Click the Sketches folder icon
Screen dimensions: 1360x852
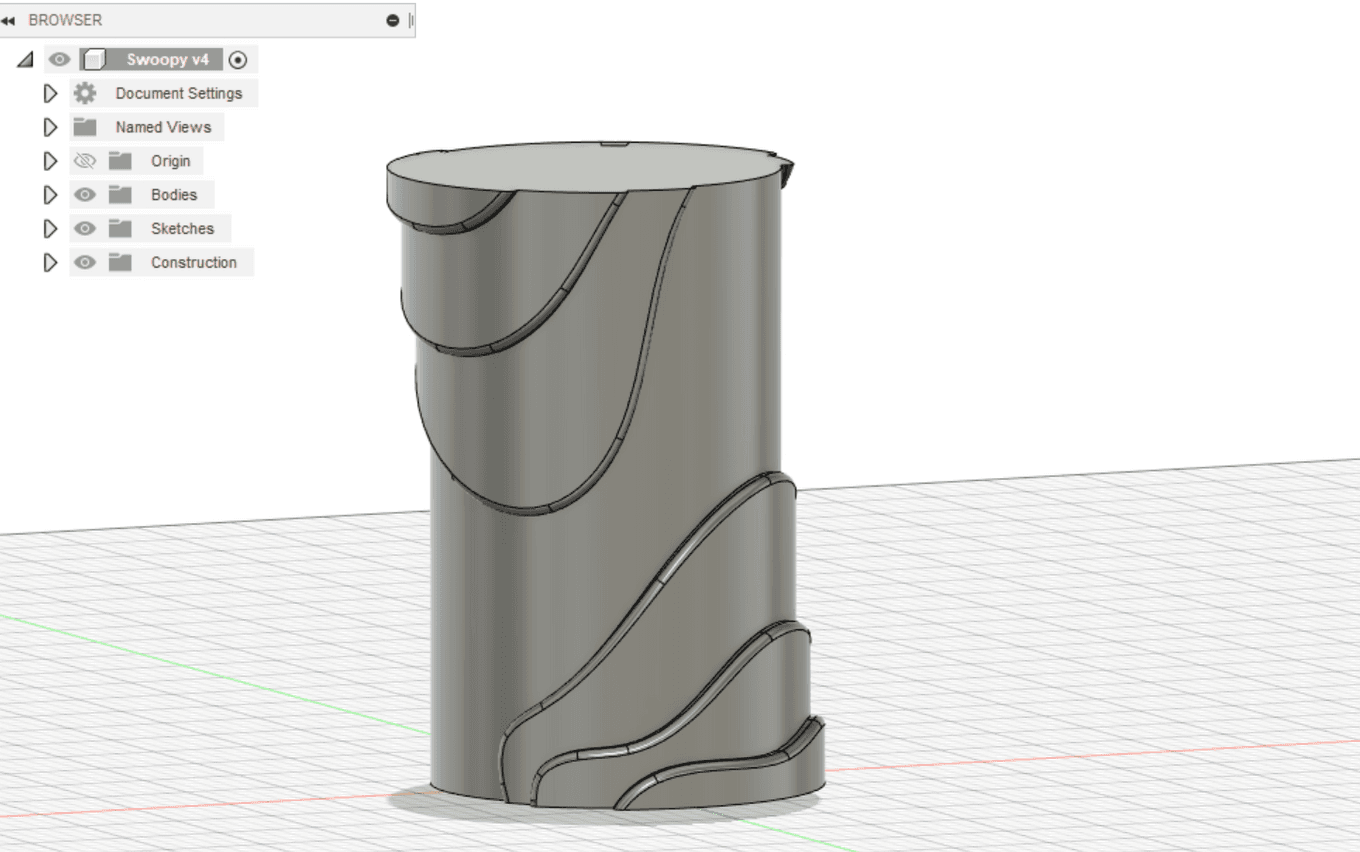point(121,229)
